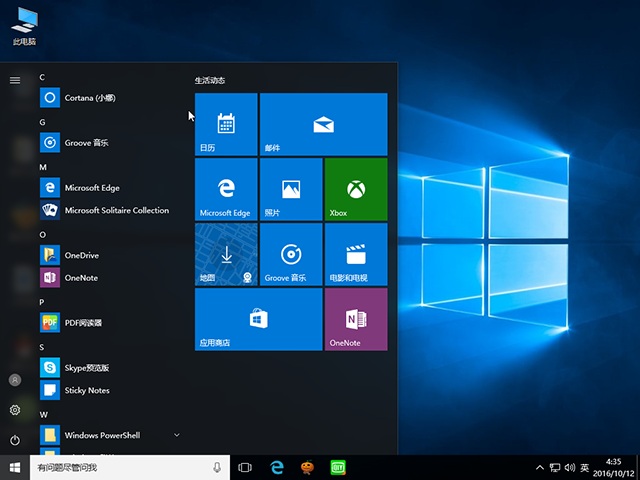Click the Power button in Start menu
The height and width of the screenshot is (480, 640).
[x=15, y=440]
